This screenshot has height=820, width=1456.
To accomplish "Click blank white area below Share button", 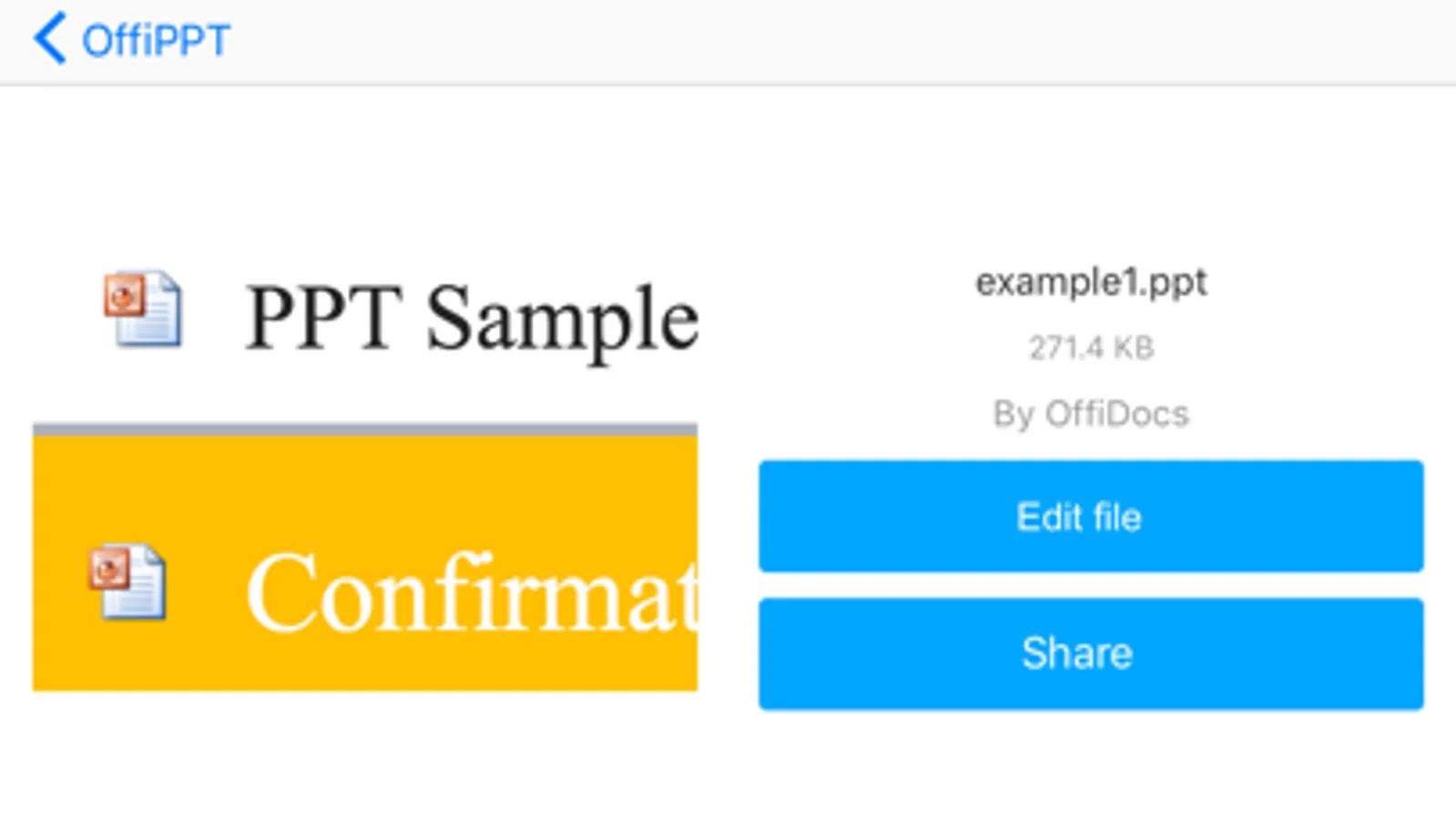I will tap(1091, 765).
